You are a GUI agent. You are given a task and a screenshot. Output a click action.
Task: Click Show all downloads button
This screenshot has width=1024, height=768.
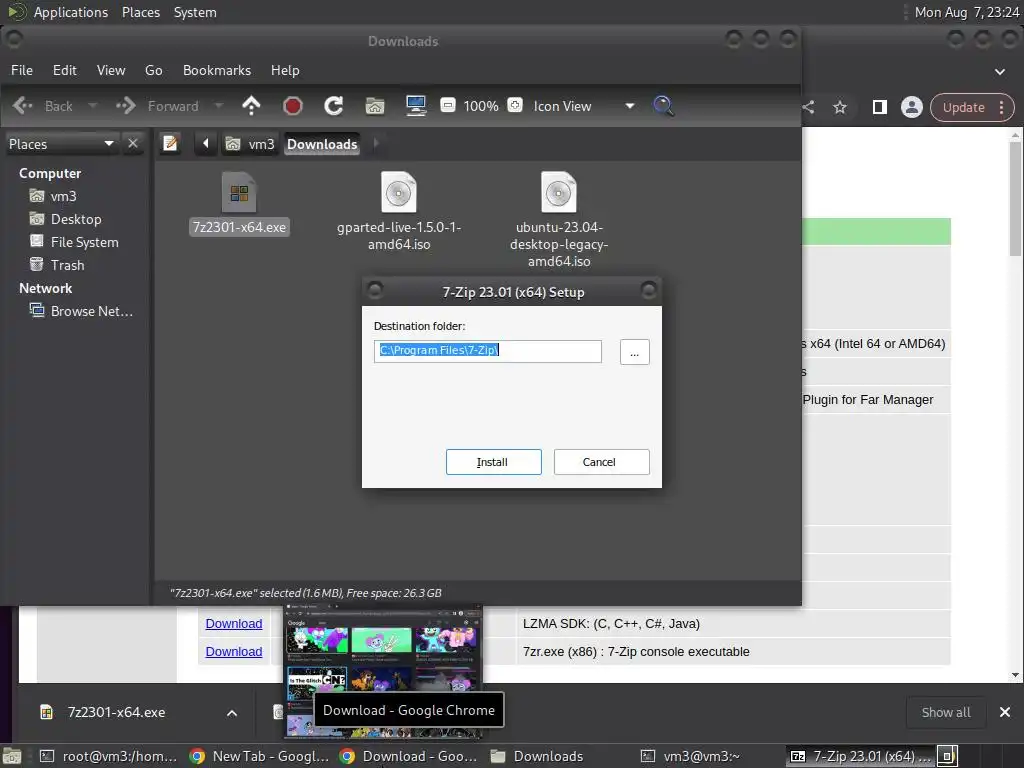point(946,712)
